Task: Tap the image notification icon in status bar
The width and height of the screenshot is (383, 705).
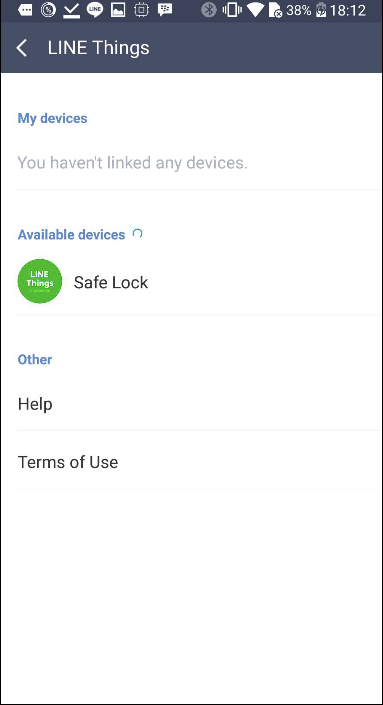Action: pyautogui.click(x=118, y=10)
